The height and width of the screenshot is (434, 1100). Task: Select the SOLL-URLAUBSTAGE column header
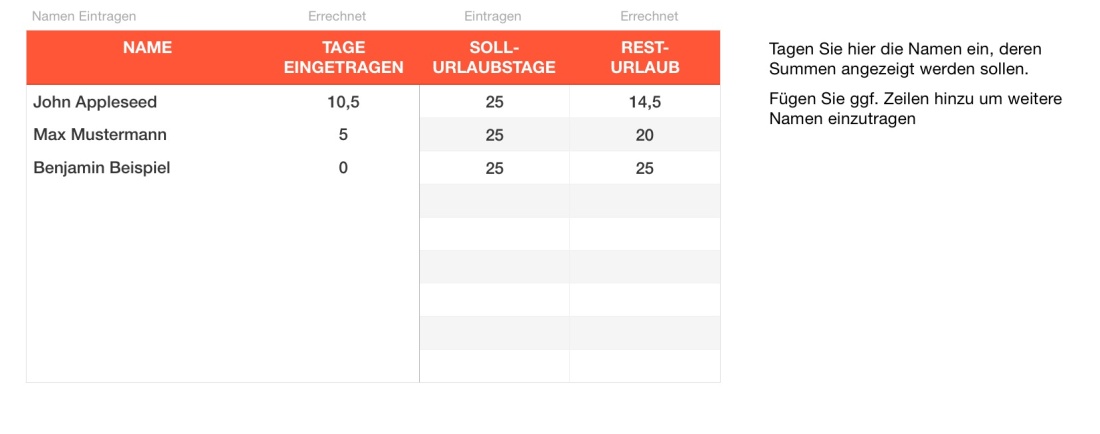click(494, 58)
